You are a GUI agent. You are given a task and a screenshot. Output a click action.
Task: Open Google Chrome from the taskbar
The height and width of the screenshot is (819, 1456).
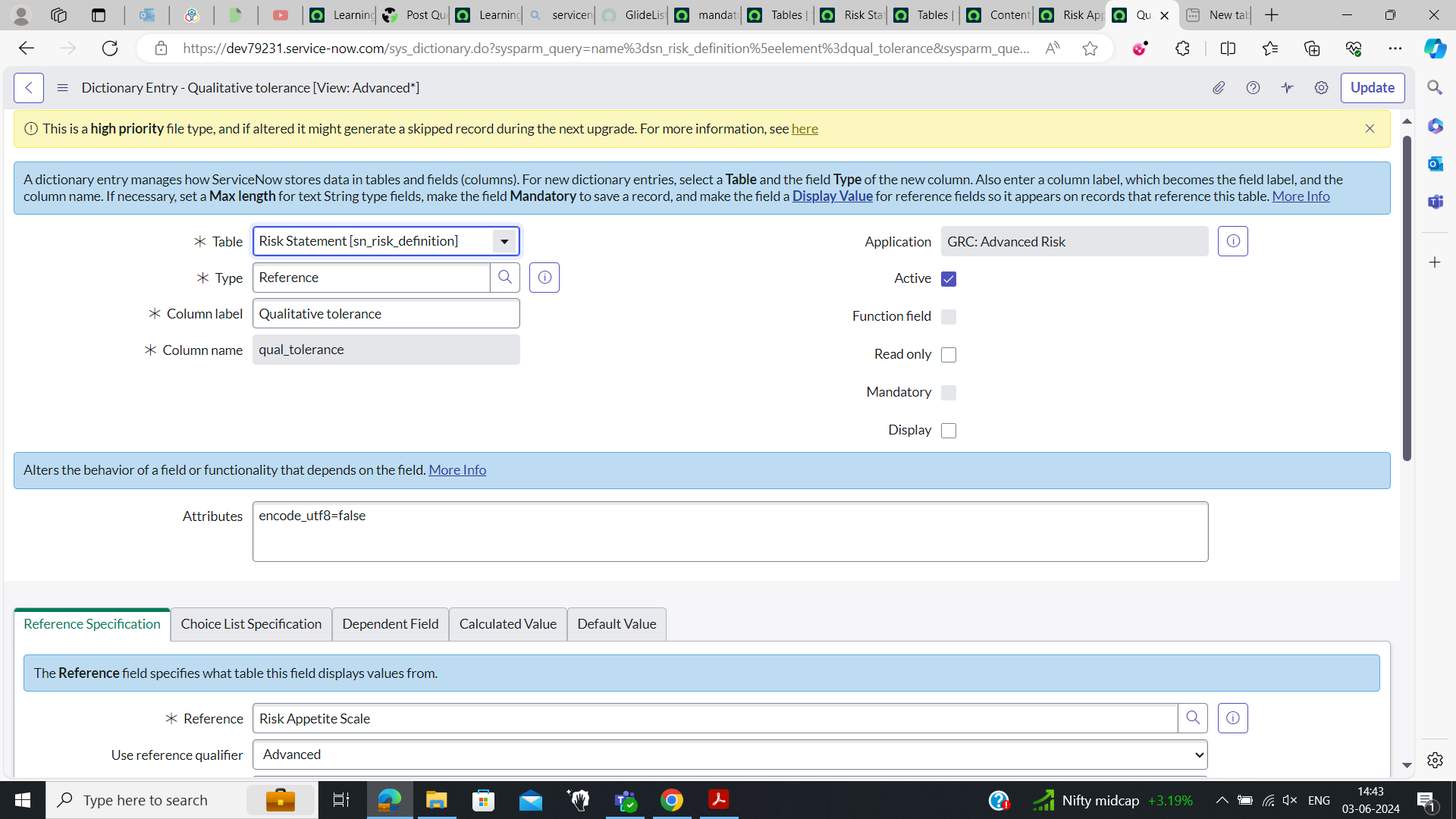coord(671,800)
